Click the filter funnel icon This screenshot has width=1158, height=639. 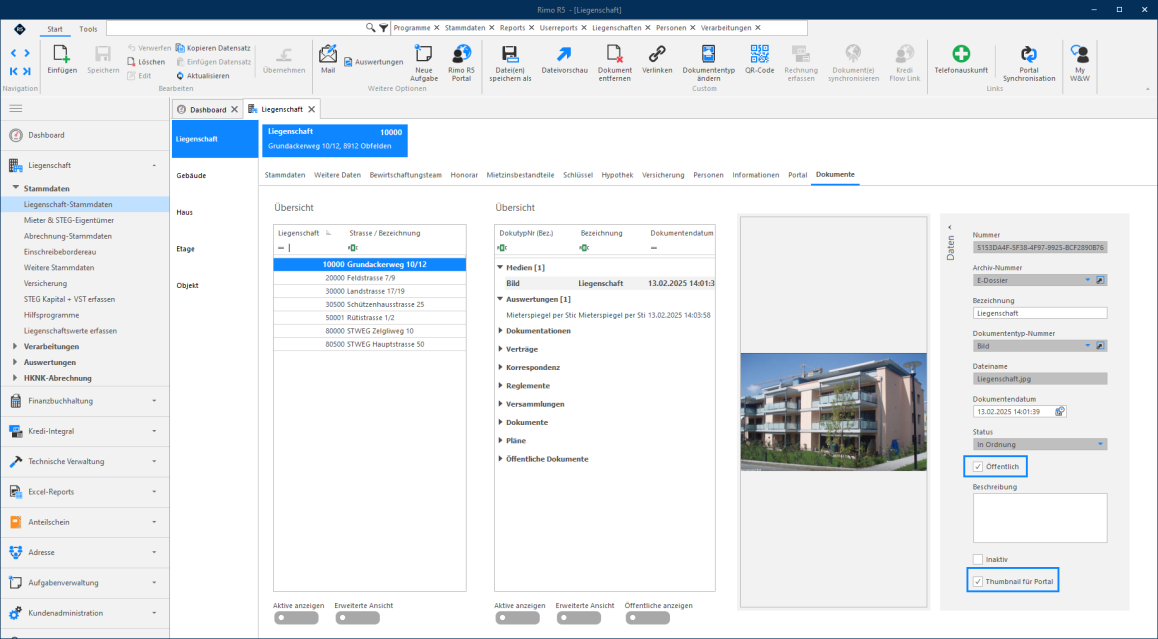383,28
